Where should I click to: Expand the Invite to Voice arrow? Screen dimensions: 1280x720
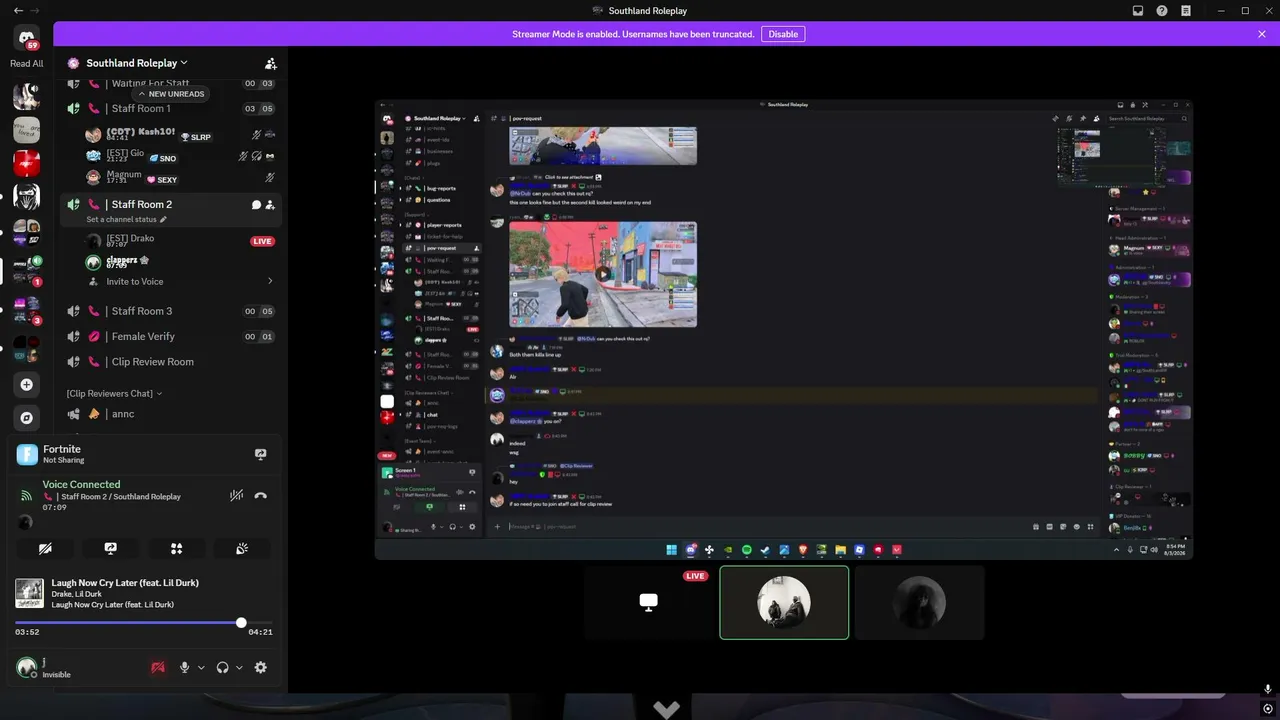[270, 282]
